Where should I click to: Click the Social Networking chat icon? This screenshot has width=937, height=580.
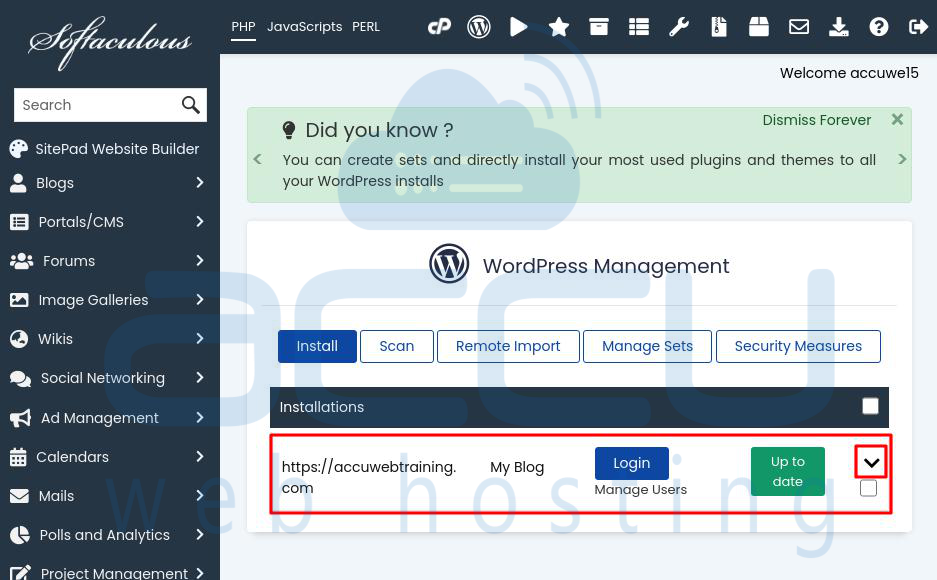20,379
